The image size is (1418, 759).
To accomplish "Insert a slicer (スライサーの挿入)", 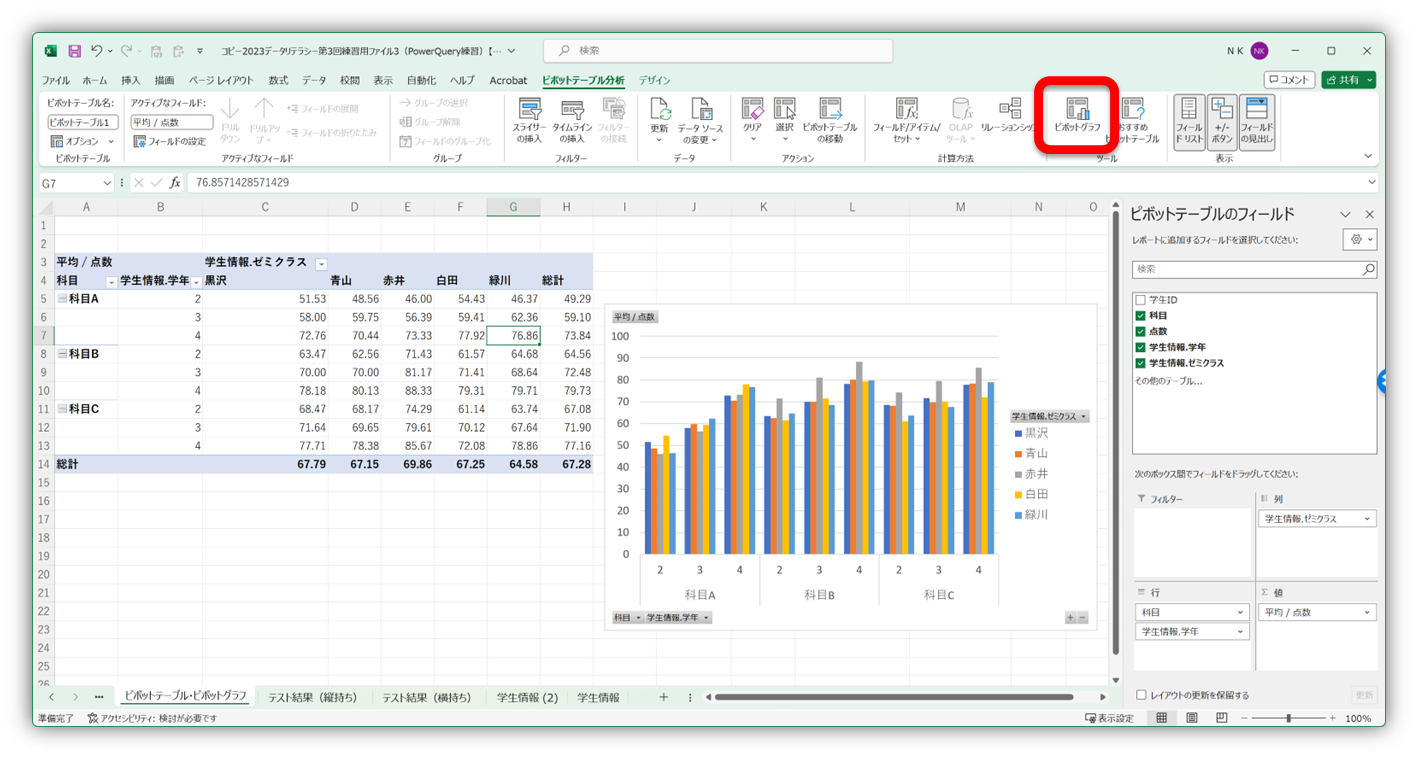I will click(529, 121).
